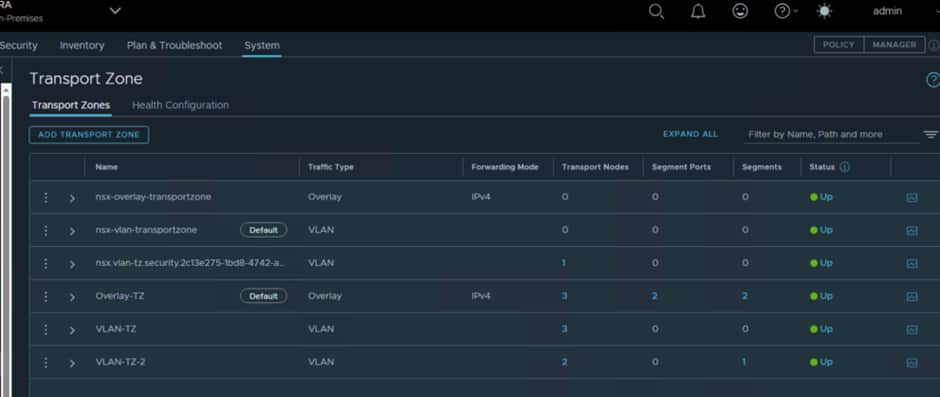940x397 pixels.
Task: Click the Up status of nsx-overlay-transportzone
Action: tap(821, 197)
